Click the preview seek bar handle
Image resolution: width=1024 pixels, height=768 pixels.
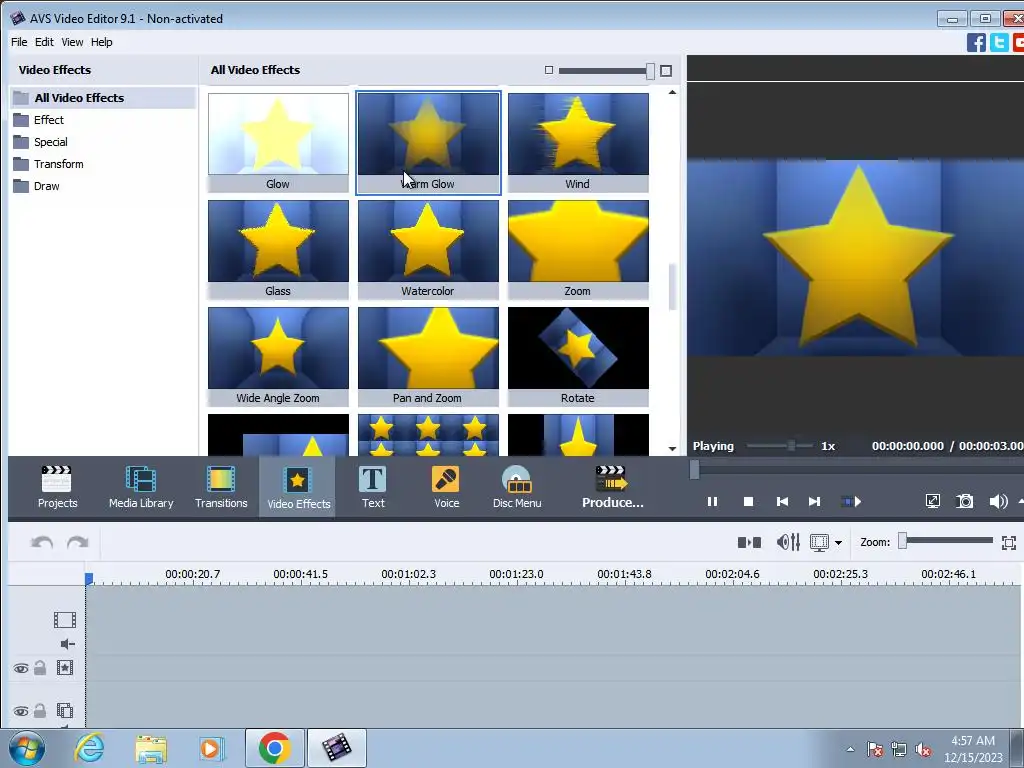click(x=694, y=468)
